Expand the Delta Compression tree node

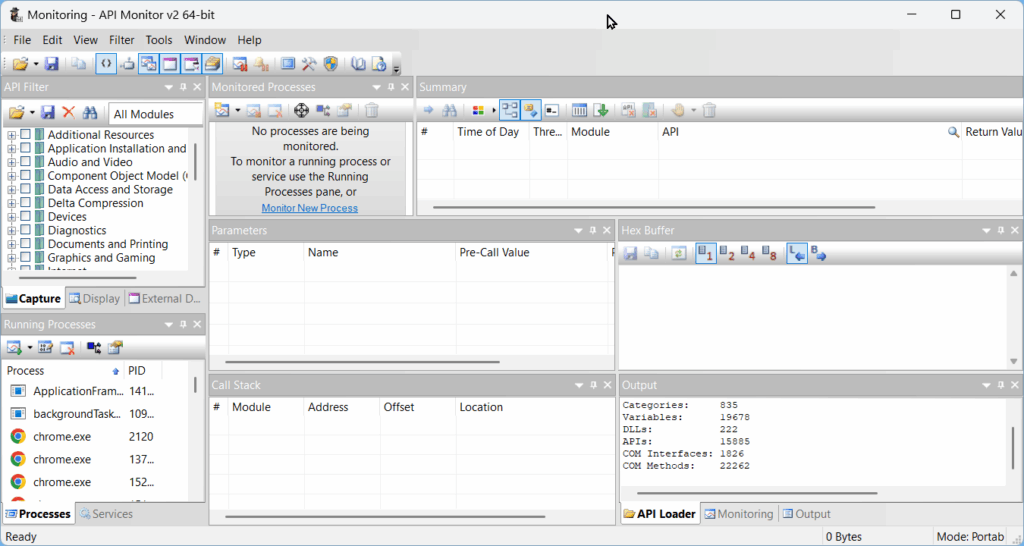11,203
